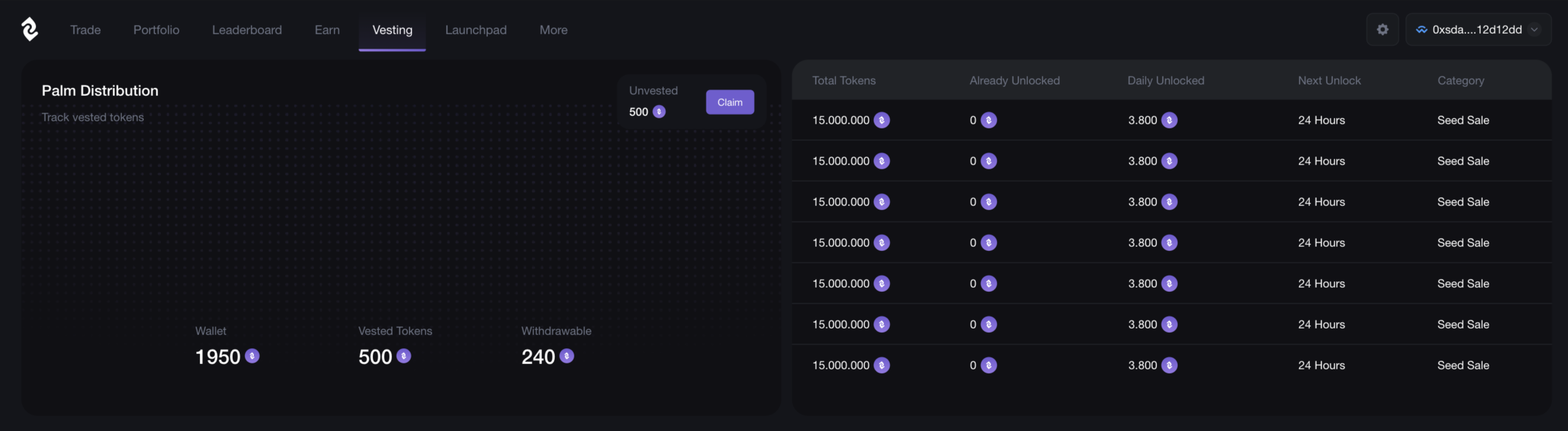1568x431 pixels.
Task: Click token icon in first row Total Tokens
Action: [x=881, y=121]
